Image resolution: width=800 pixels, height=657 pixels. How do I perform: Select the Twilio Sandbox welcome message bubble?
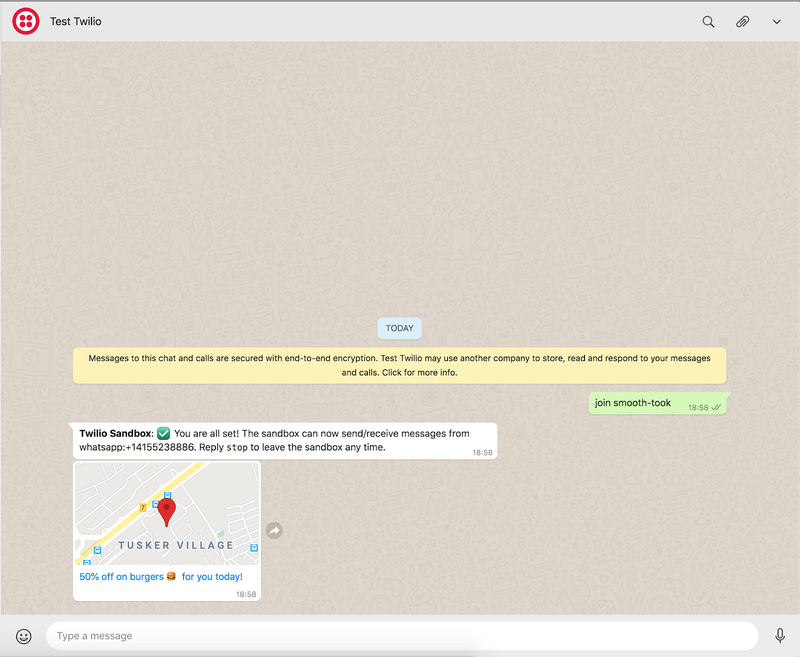pyautogui.click(x=285, y=440)
